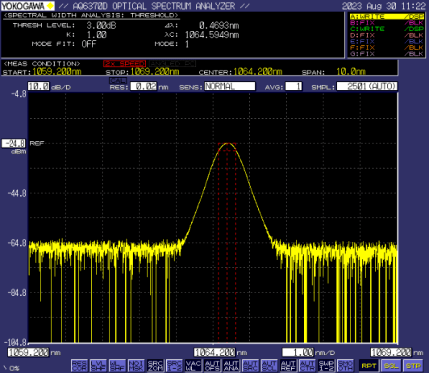Click the 1064.200 nm center wavelength field
The height and width of the screenshot is (373, 430).
(215, 352)
